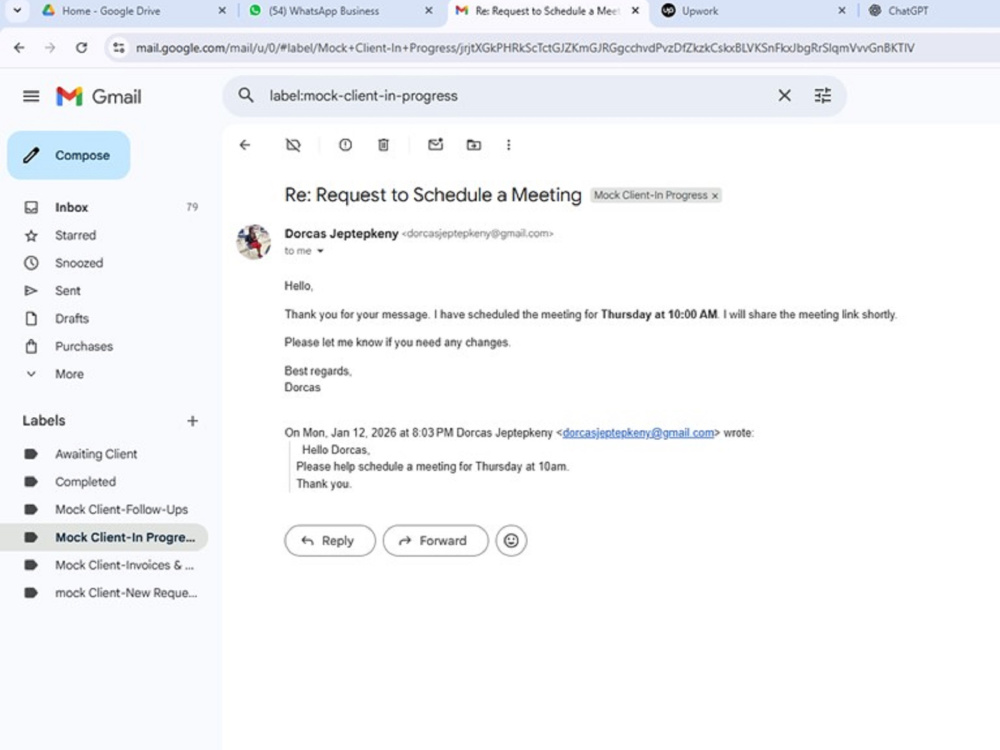Open the Gmail main menu hamburger icon

pyautogui.click(x=31, y=96)
